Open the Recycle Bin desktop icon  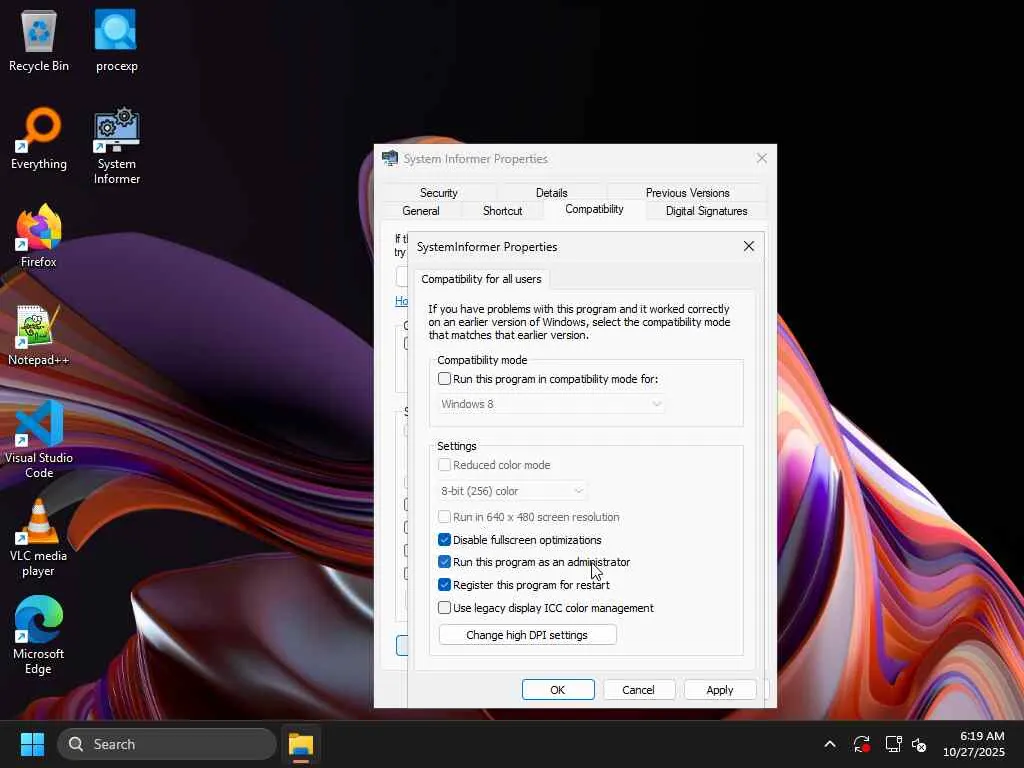[x=39, y=32]
